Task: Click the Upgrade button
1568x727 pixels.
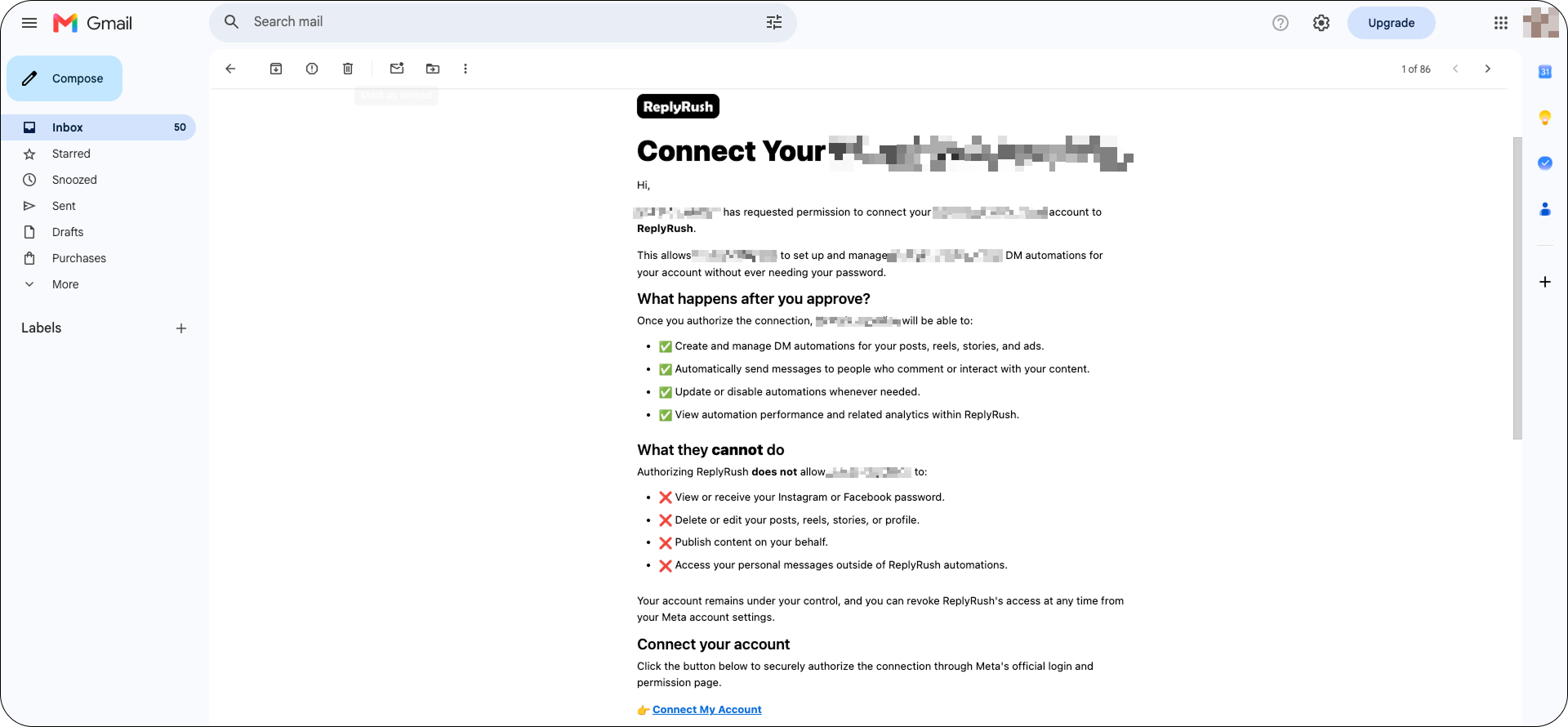Action: [x=1392, y=23]
